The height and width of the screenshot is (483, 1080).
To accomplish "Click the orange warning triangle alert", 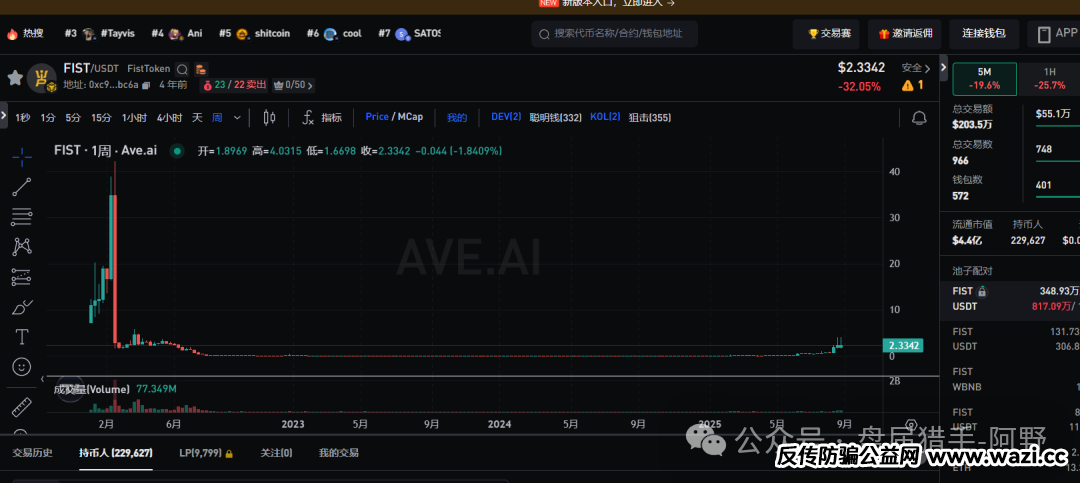I will (908, 85).
